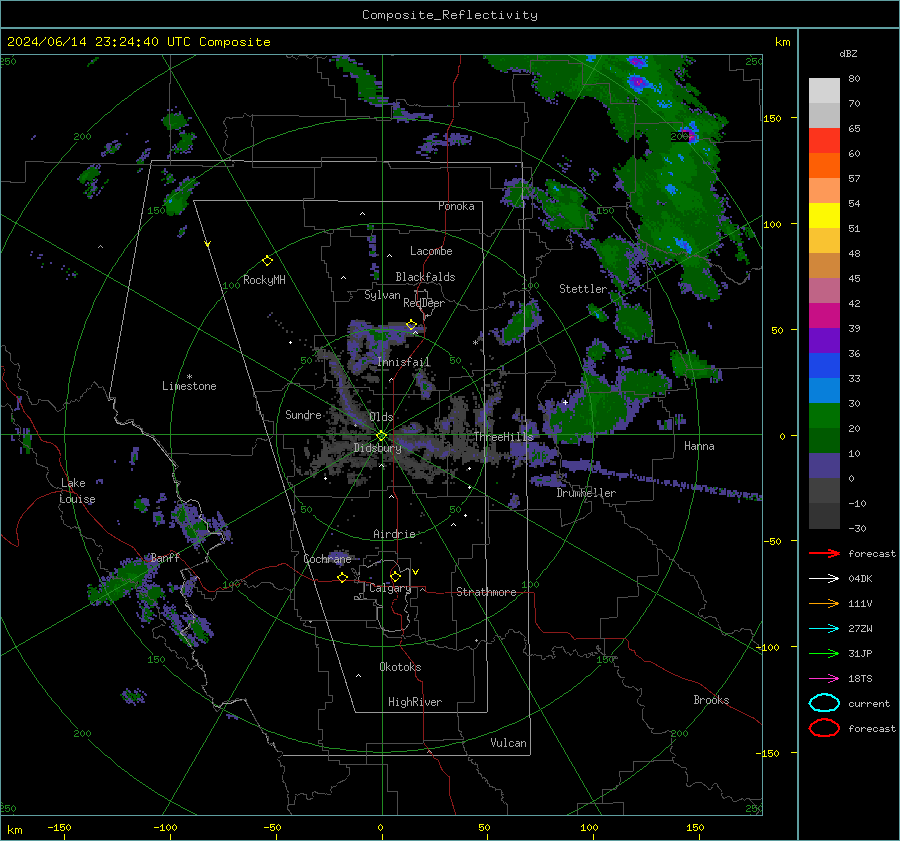Screen dimensions: 900x841
Task: Pick the red 65–60 dBZ swatch
Action: (824, 141)
